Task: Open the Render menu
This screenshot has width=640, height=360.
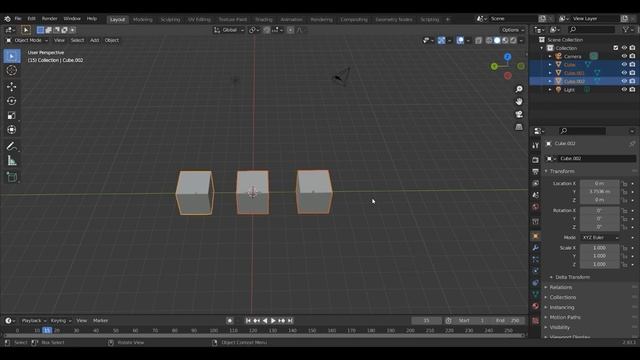Action: (49, 19)
